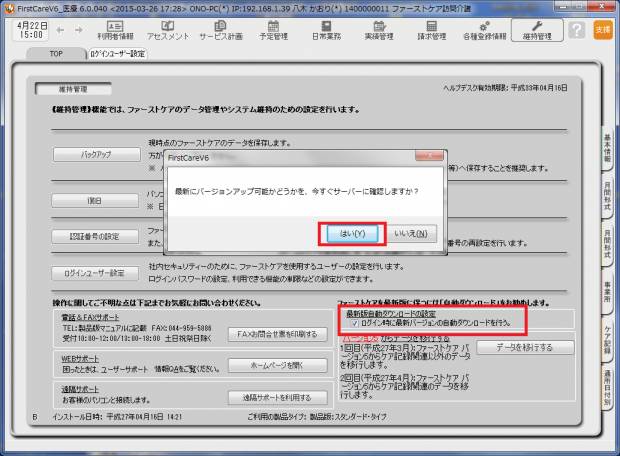Select the ログインユーザー設定 tab

(x=117, y=53)
